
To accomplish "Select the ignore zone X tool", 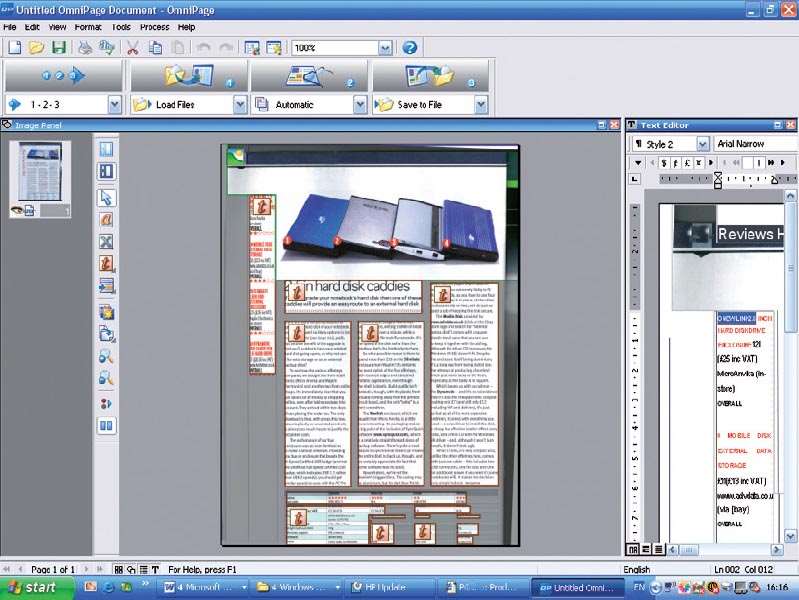I will (x=106, y=242).
